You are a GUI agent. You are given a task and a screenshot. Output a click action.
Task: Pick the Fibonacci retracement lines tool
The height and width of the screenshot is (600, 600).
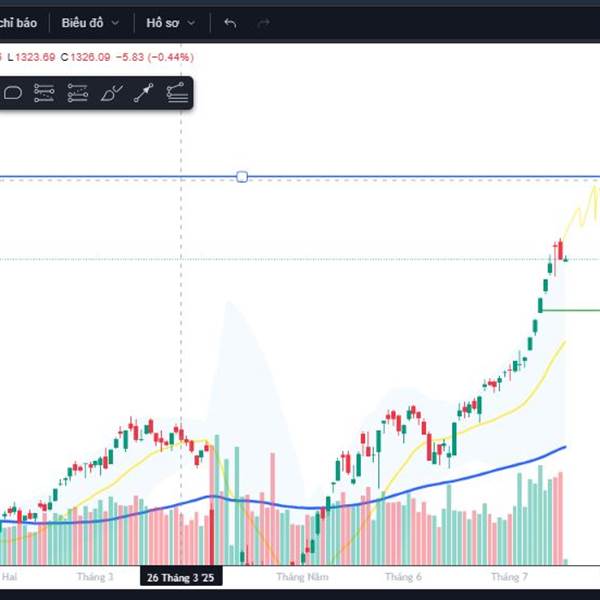point(44,93)
